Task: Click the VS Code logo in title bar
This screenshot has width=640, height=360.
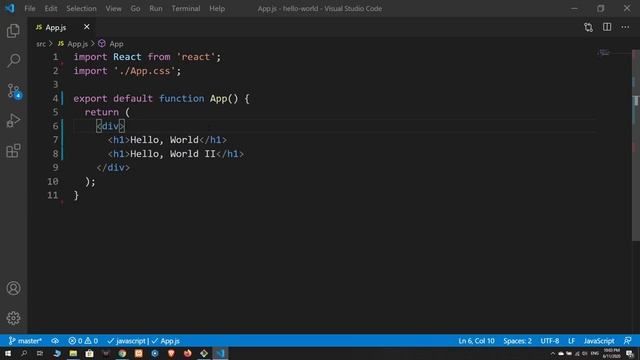Action: point(10,8)
